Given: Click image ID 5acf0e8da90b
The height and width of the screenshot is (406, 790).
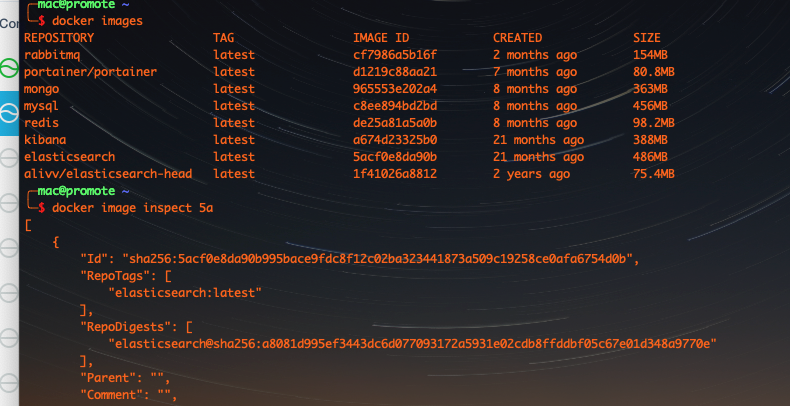Looking at the screenshot, I should pos(395,157).
